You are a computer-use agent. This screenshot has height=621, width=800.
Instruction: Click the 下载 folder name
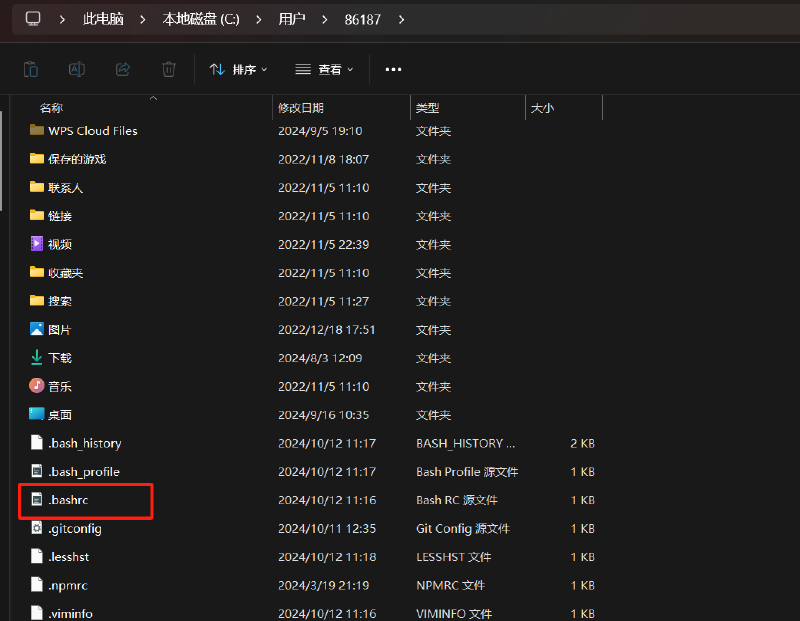click(x=60, y=358)
